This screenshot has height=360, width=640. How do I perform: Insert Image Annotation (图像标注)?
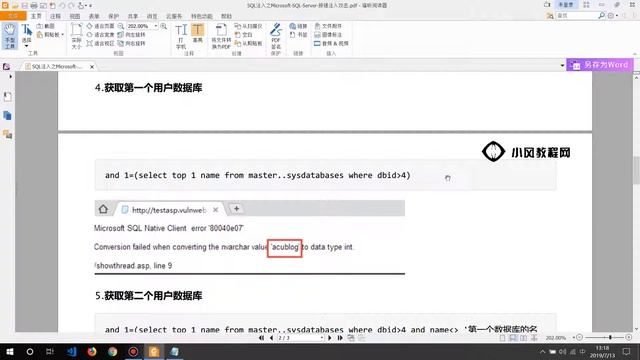coord(328,35)
